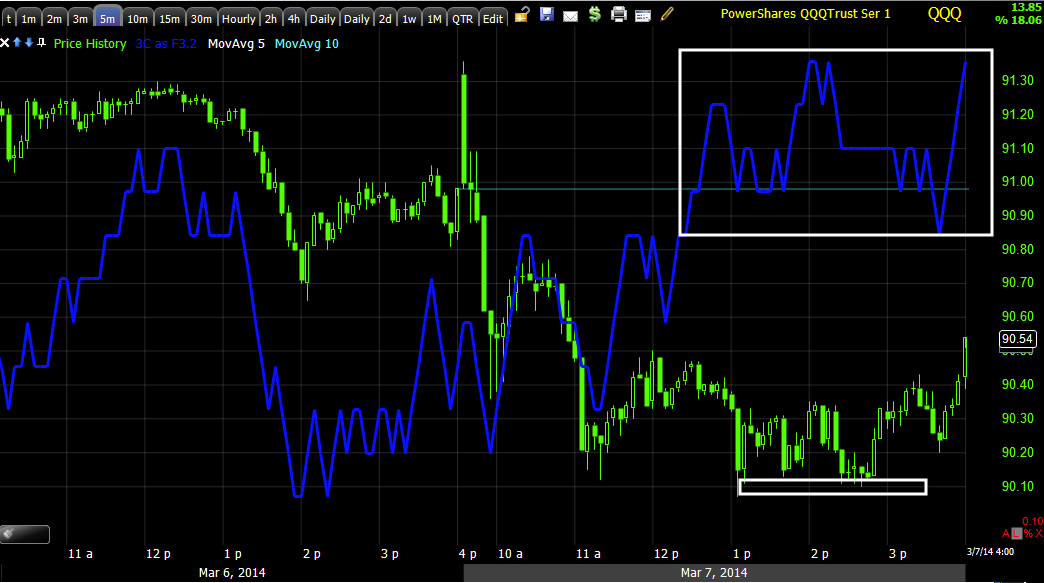Switch to the QTR timeframe tab
This screenshot has height=583, width=1044.
coord(463,19)
